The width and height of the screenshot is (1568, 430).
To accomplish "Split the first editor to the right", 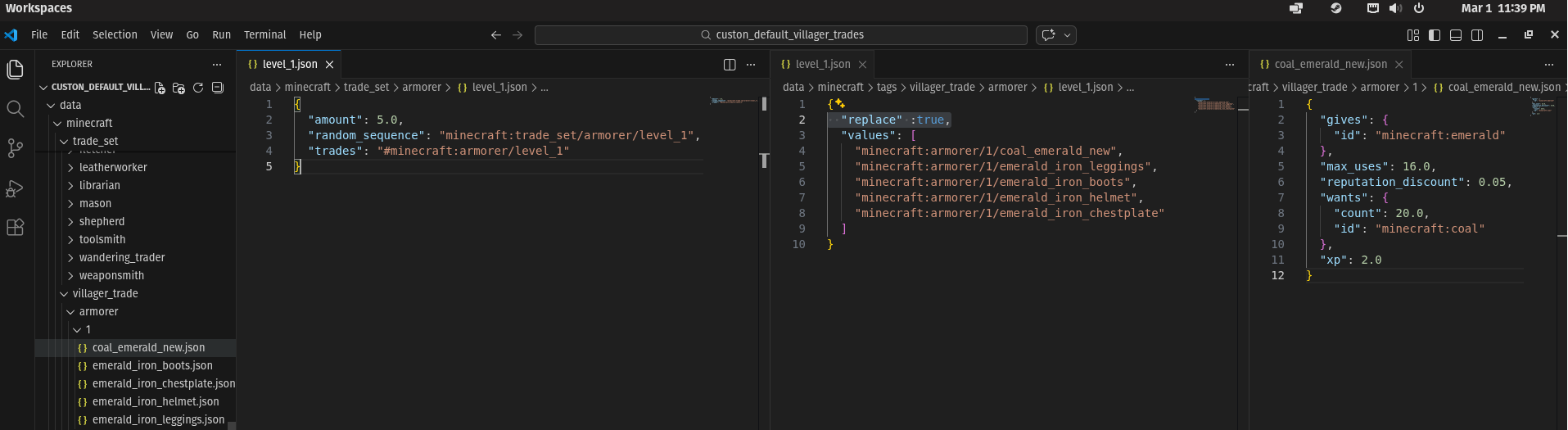I will point(730,65).
